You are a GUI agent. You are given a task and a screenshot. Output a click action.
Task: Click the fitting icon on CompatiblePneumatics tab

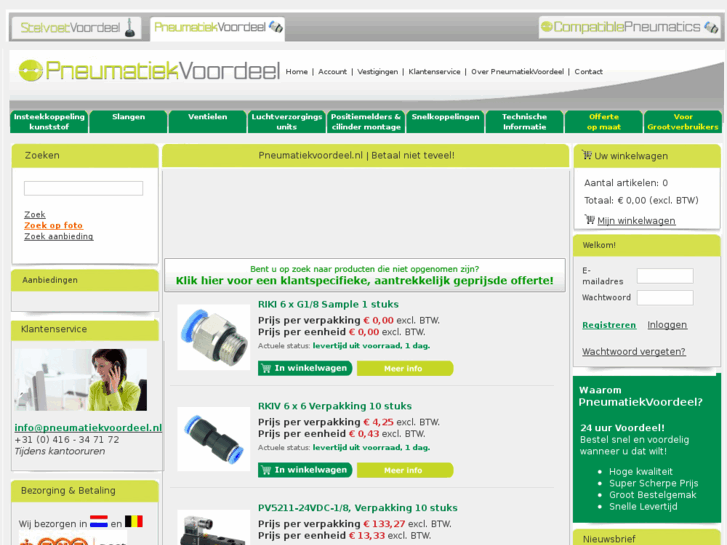[711, 27]
